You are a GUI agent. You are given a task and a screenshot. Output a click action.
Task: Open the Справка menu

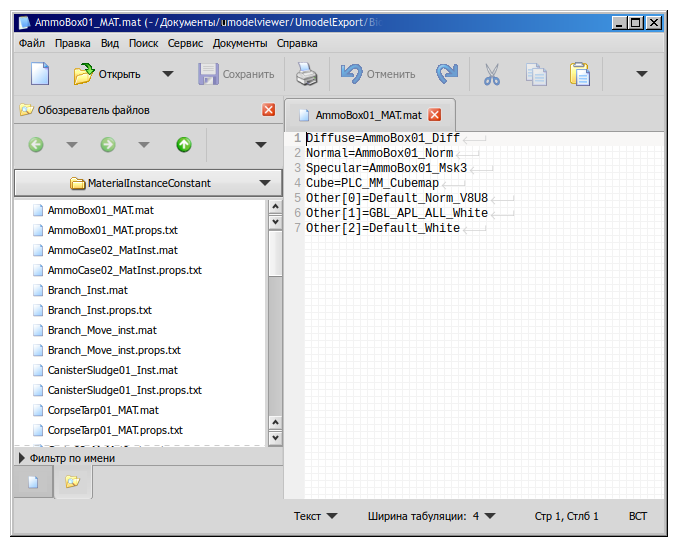(297, 43)
